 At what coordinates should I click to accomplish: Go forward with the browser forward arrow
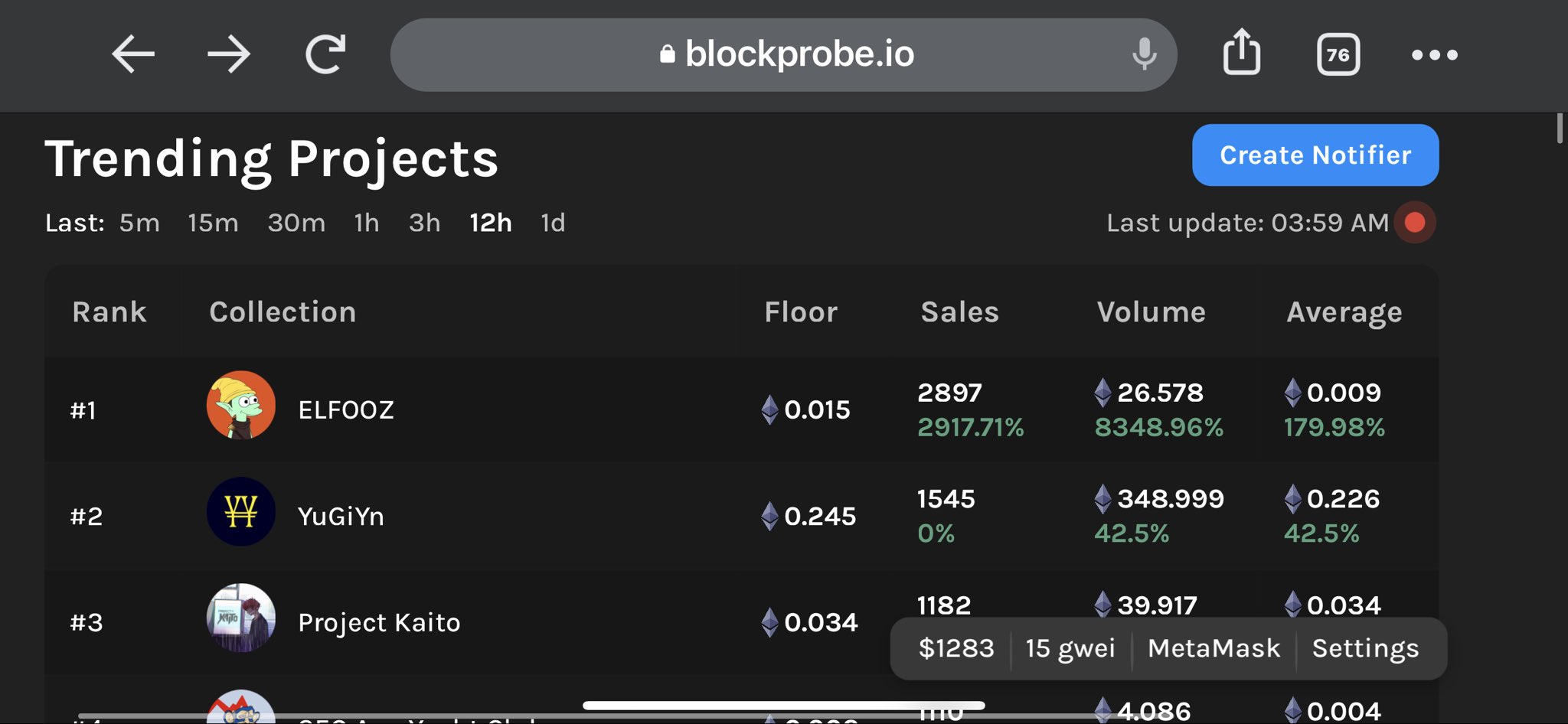[x=229, y=54]
